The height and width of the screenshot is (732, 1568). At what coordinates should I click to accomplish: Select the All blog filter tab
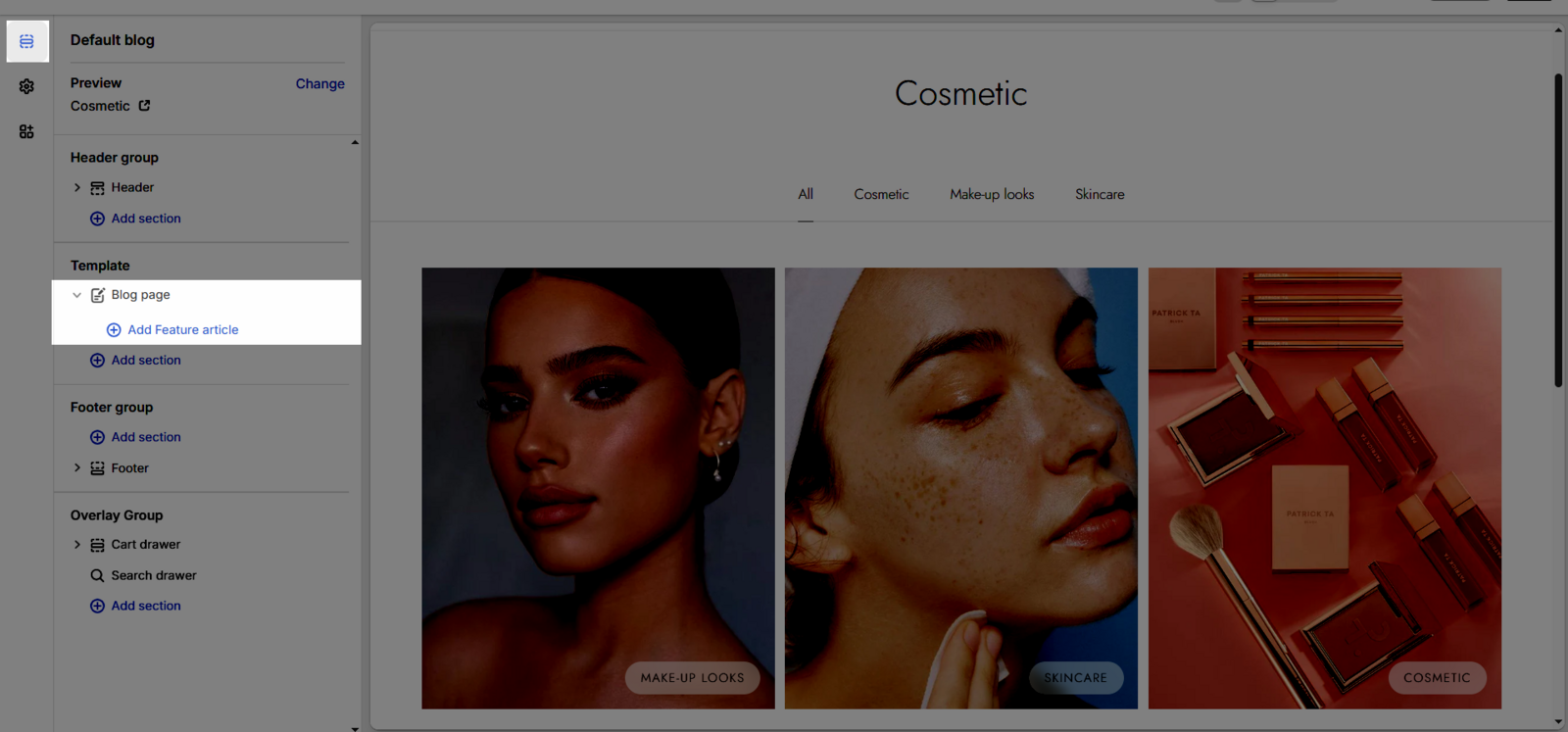[805, 194]
